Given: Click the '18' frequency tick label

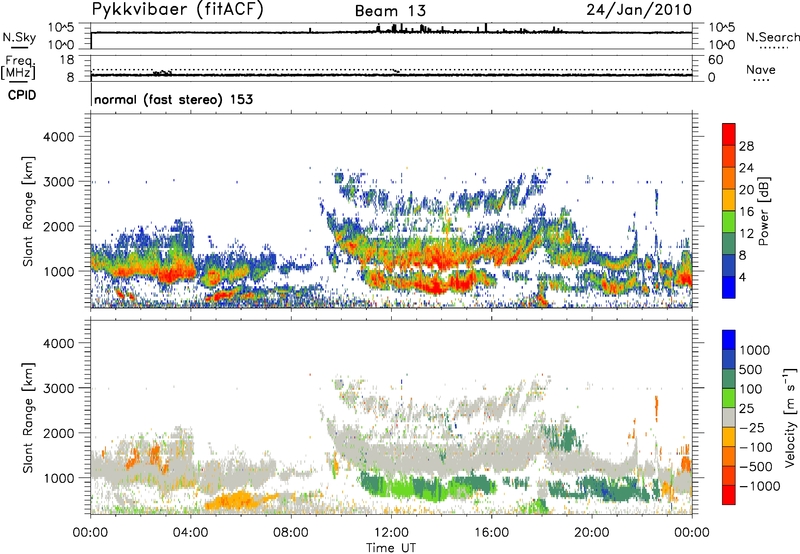Looking at the screenshot, I should pos(67,60).
